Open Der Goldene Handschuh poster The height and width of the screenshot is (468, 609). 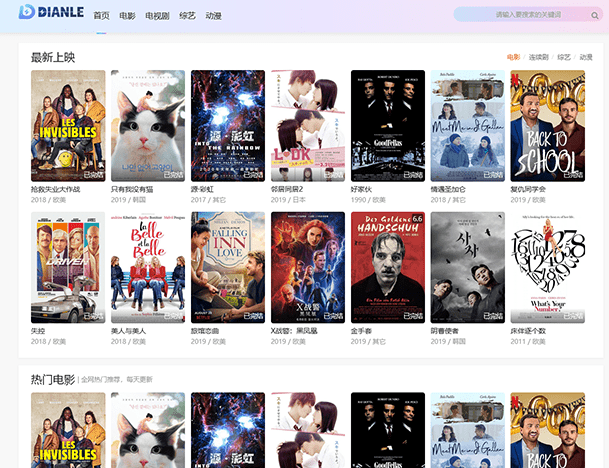[x=387, y=267]
